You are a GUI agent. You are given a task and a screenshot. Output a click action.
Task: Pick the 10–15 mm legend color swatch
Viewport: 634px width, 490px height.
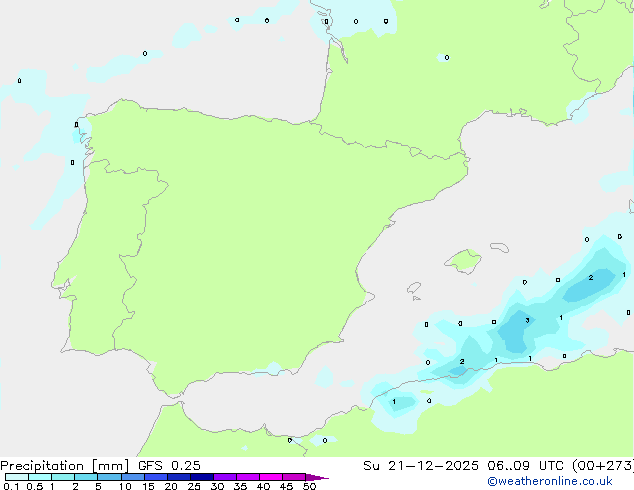[x=133, y=477]
